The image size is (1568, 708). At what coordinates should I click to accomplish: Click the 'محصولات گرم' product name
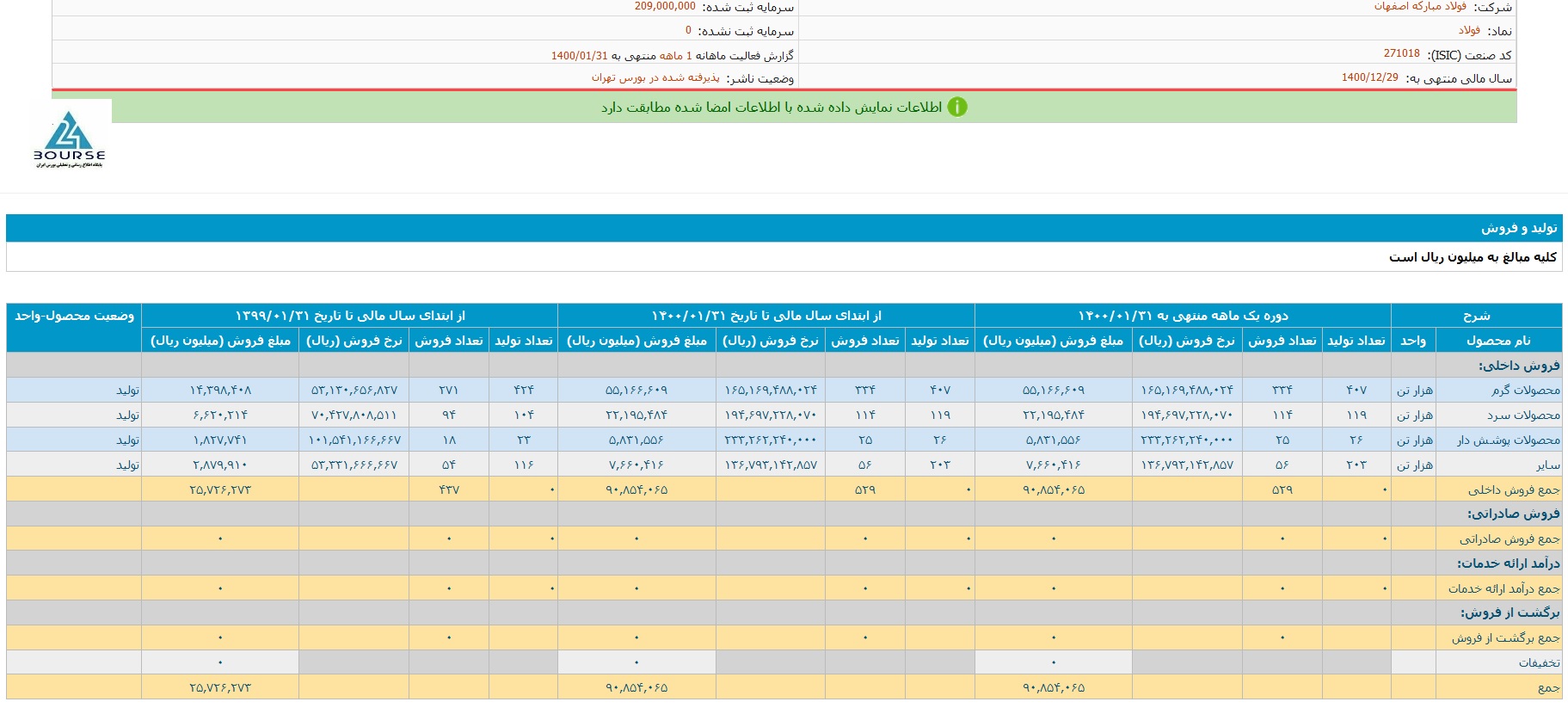(x=1525, y=391)
